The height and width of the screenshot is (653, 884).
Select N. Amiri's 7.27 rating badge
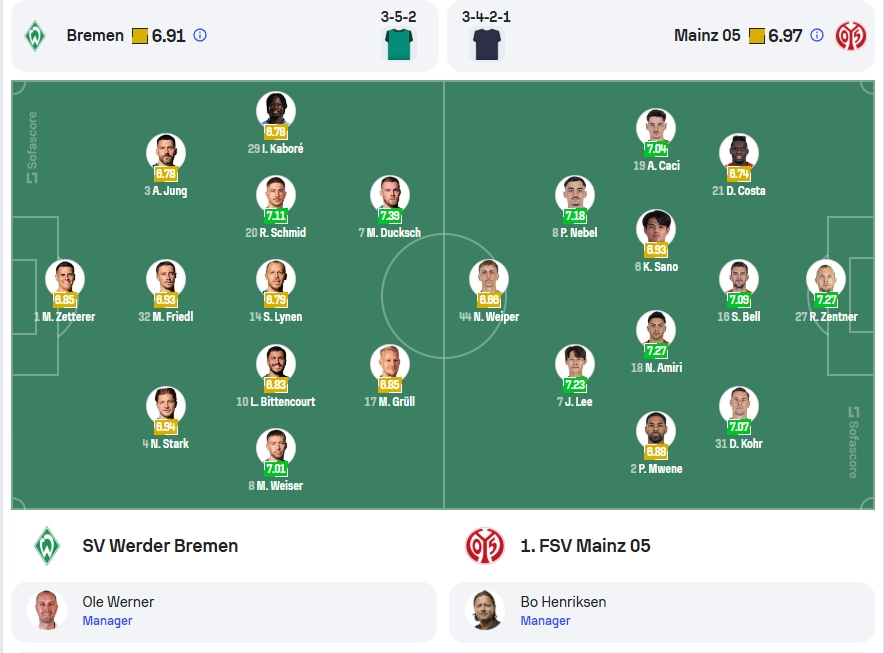[x=656, y=351]
